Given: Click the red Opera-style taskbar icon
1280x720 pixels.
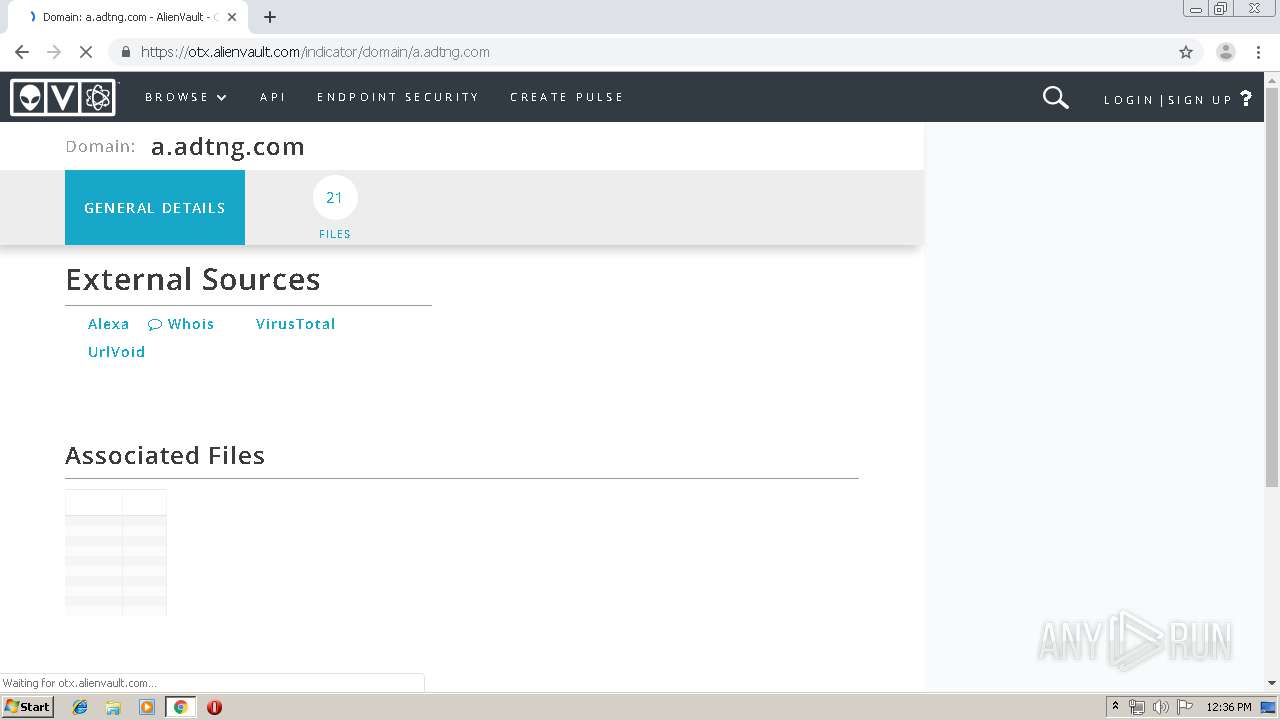Looking at the screenshot, I should pyautogui.click(x=214, y=707).
